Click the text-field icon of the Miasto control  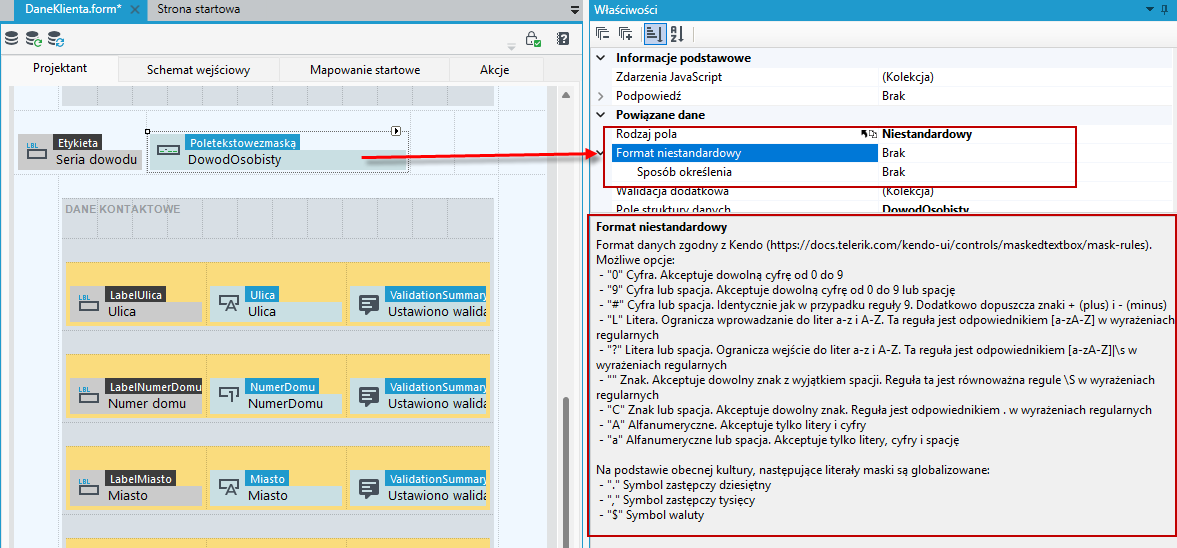228,488
